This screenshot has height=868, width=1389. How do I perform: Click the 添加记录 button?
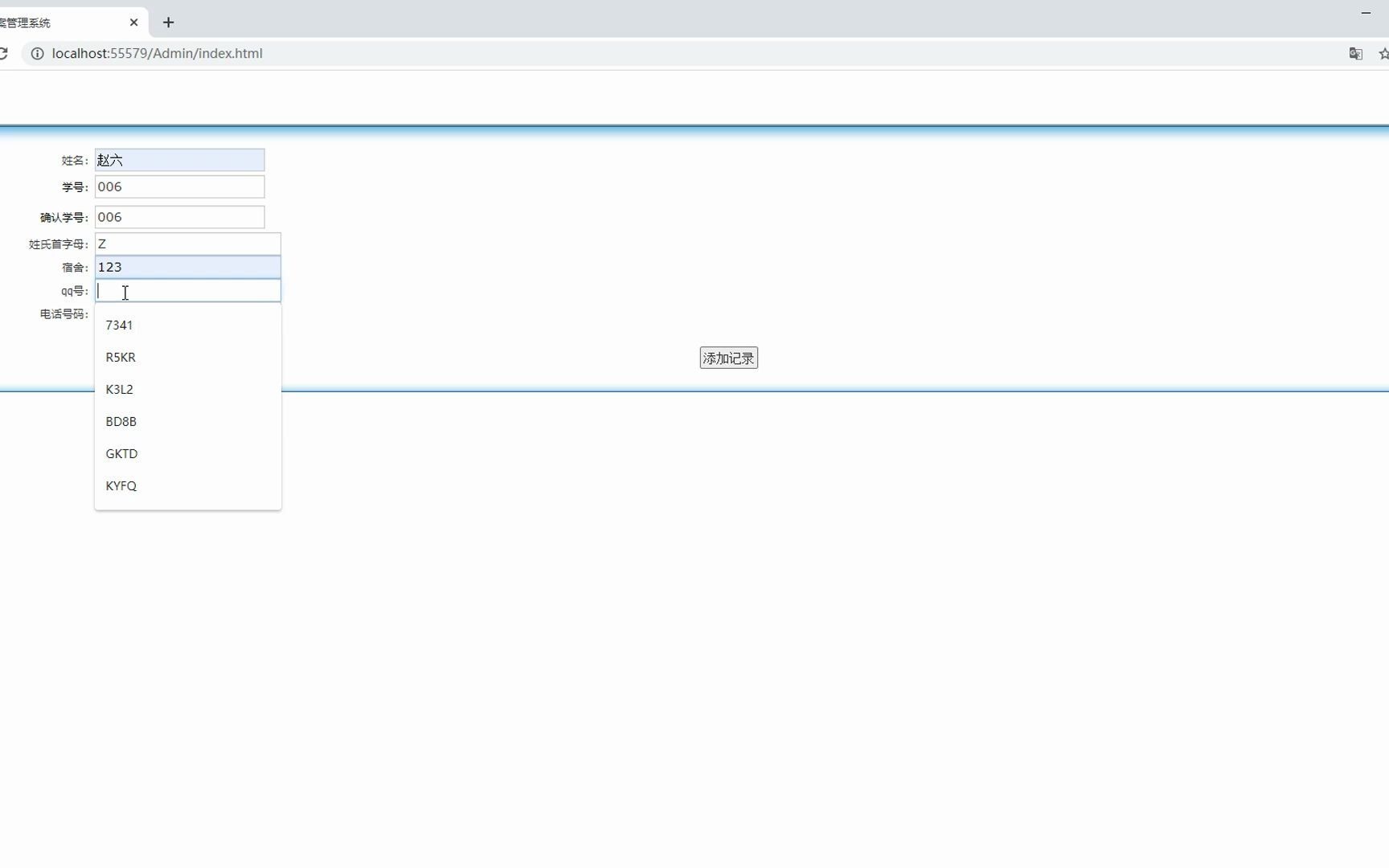coord(727,358)
